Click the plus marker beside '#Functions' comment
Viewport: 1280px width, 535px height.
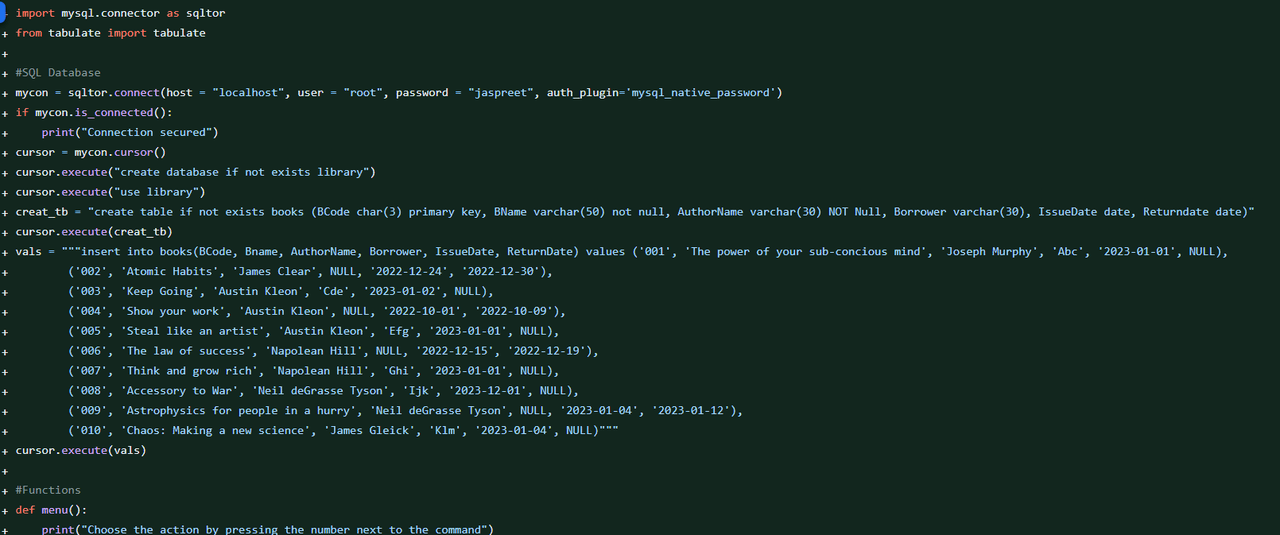click(5, 490)
